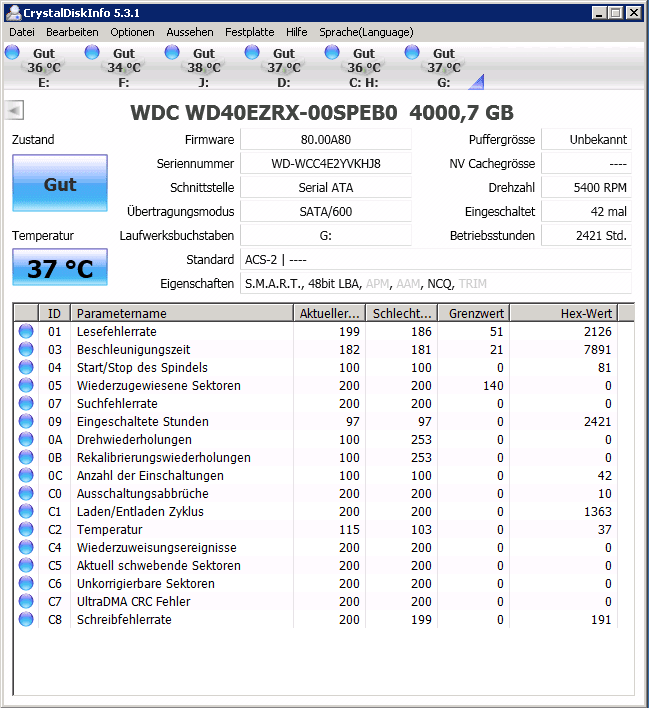The image size is (649, 708).
Task: Click the serial number field WD-WCC4E2YVKHJ8
Action: point(326,163)
